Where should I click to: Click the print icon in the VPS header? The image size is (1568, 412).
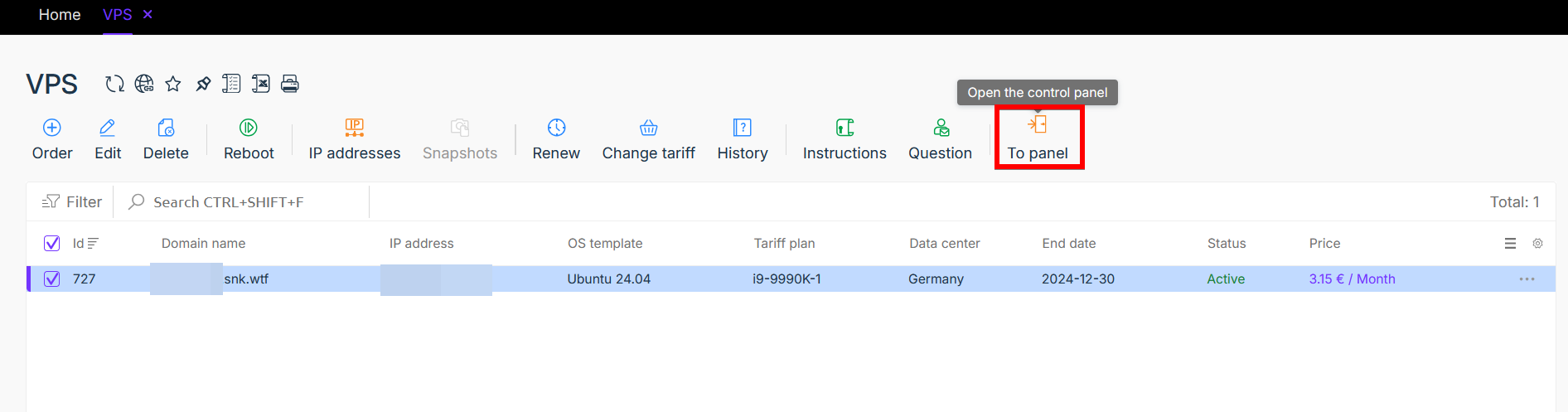[290, 84]
